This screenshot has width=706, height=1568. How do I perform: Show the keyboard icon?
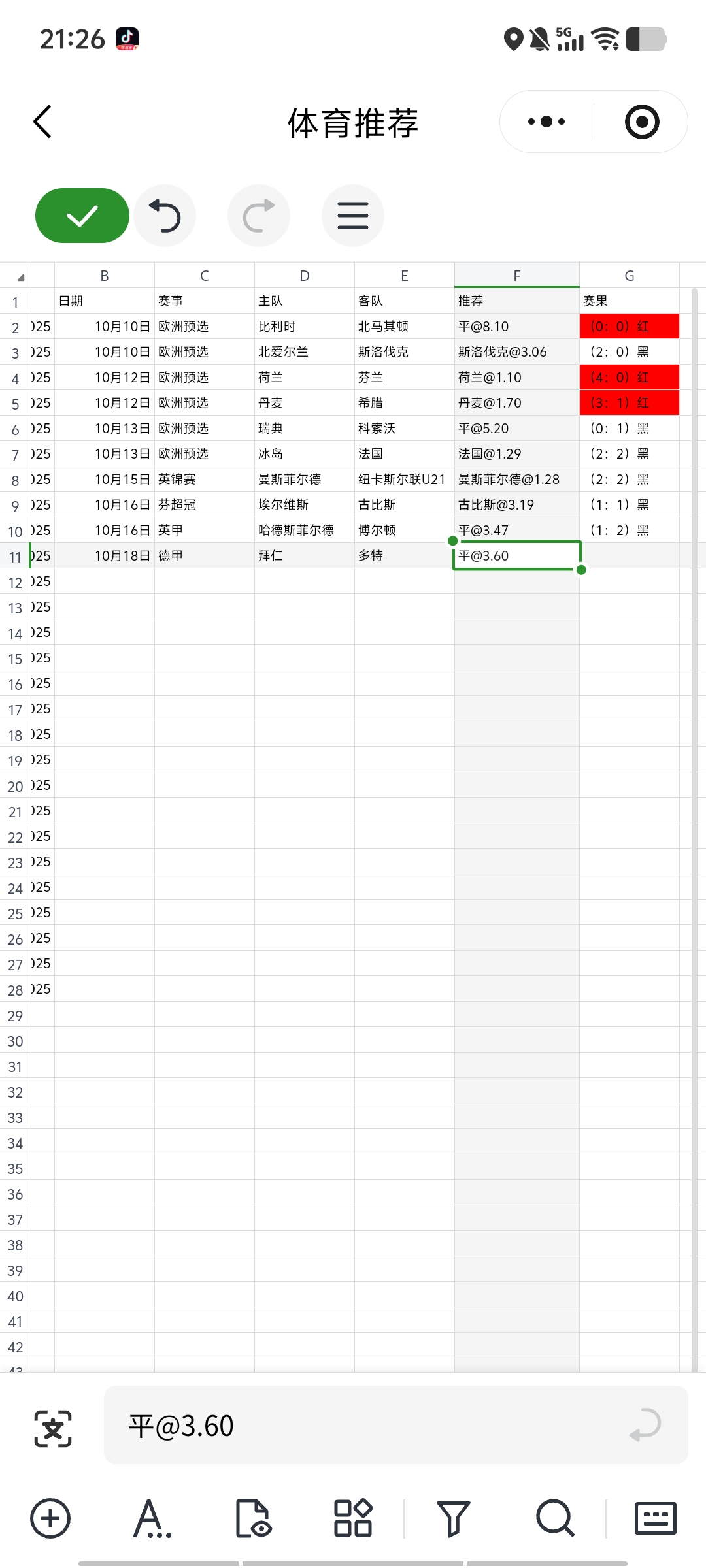(655, 1518)
